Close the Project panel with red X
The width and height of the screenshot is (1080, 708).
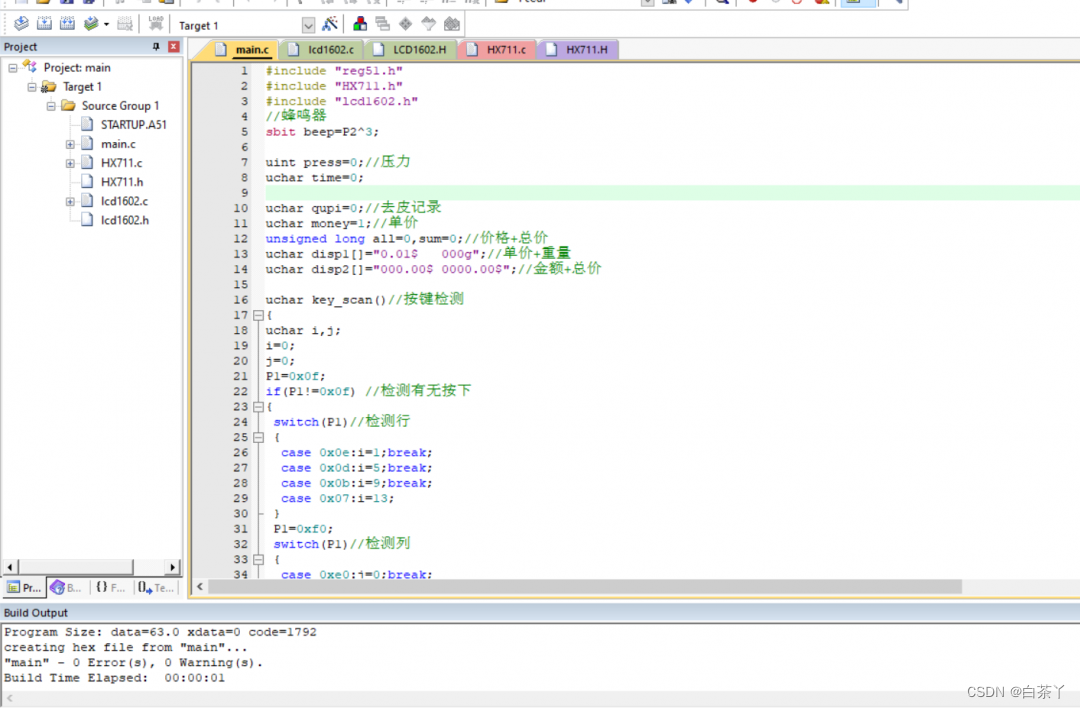(173, 47)
